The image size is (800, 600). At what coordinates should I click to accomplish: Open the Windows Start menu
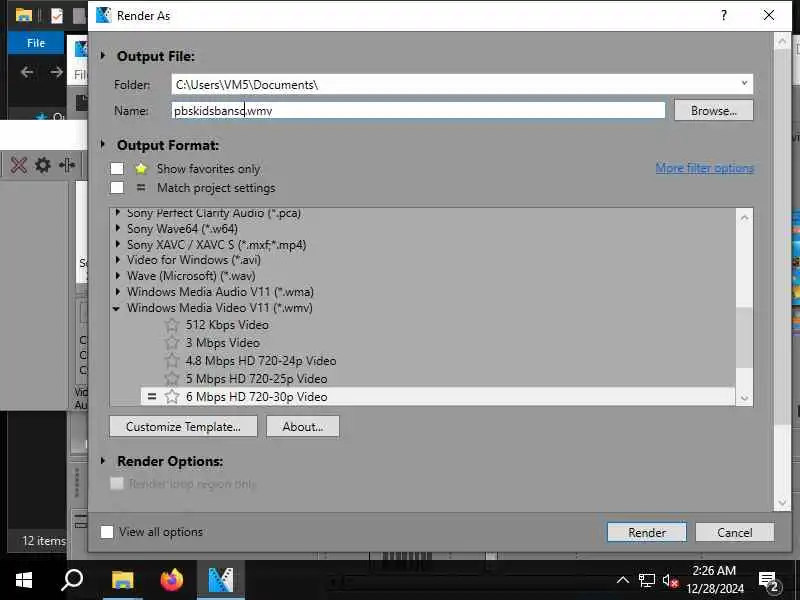click(x=24, y=580)
